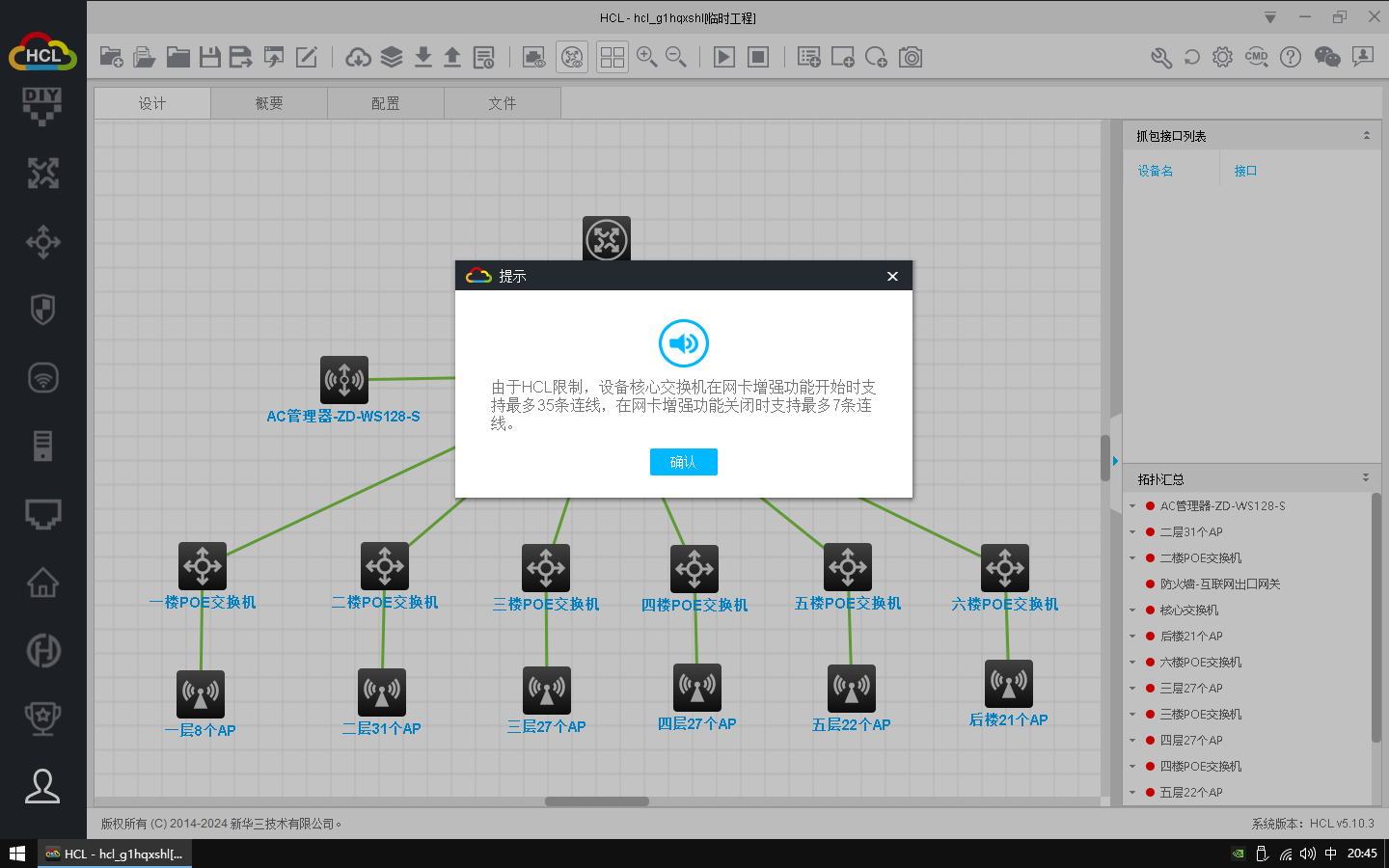Click the save-as disk with arrow icon
The height and width of the screenshot is (868, 1389).
click(240, 57)
